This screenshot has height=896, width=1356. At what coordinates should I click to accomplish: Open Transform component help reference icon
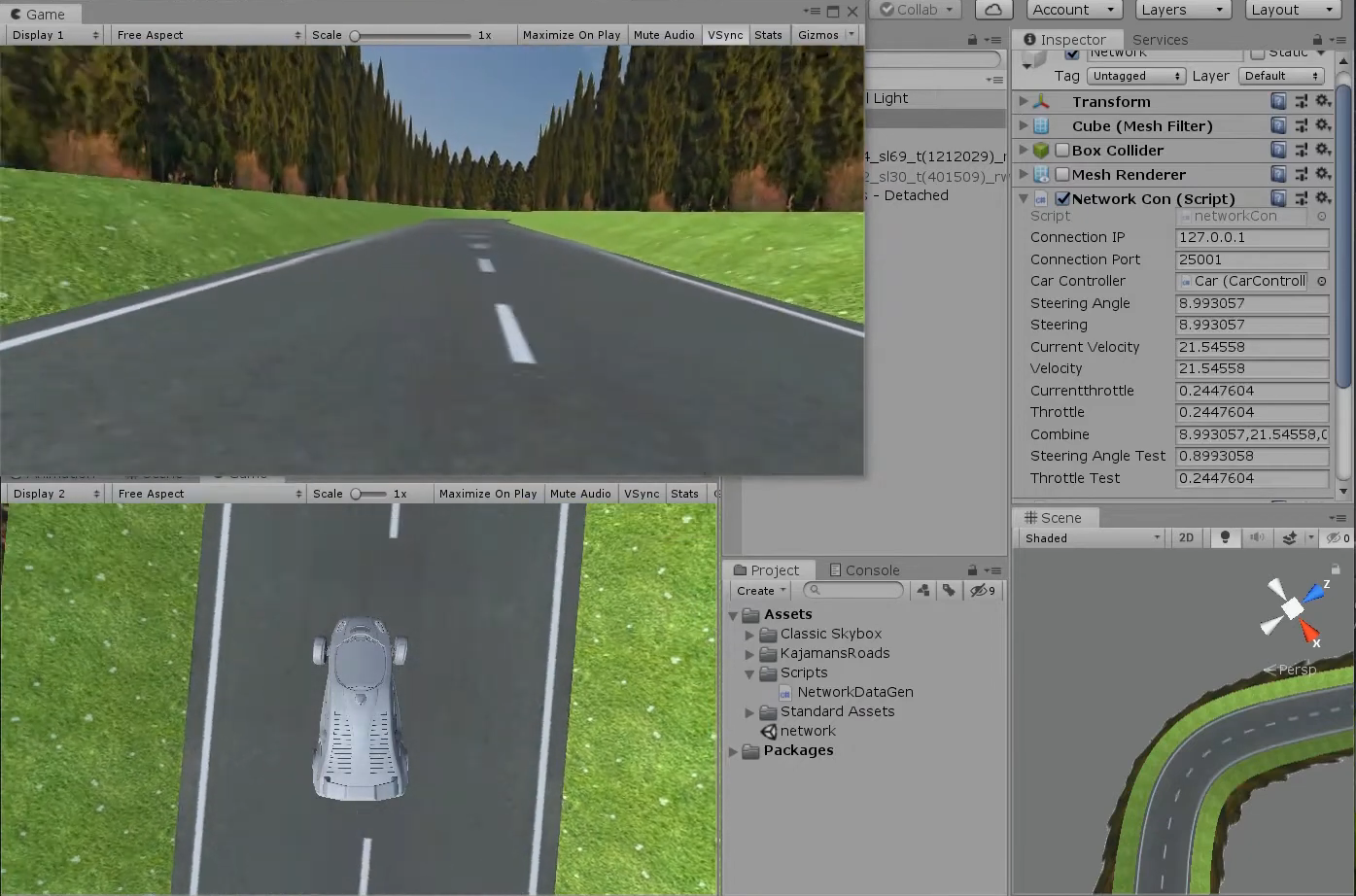pos(1278,102)
